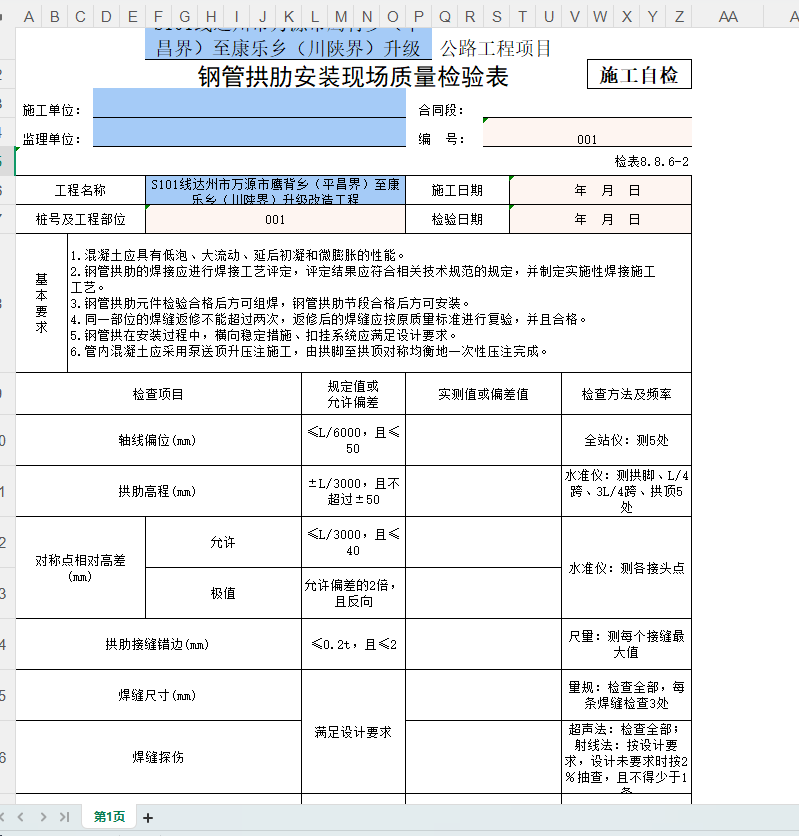Select the 编号 cell containing 001
This screenshot has width=799, height=836.
tap(587, 139)
